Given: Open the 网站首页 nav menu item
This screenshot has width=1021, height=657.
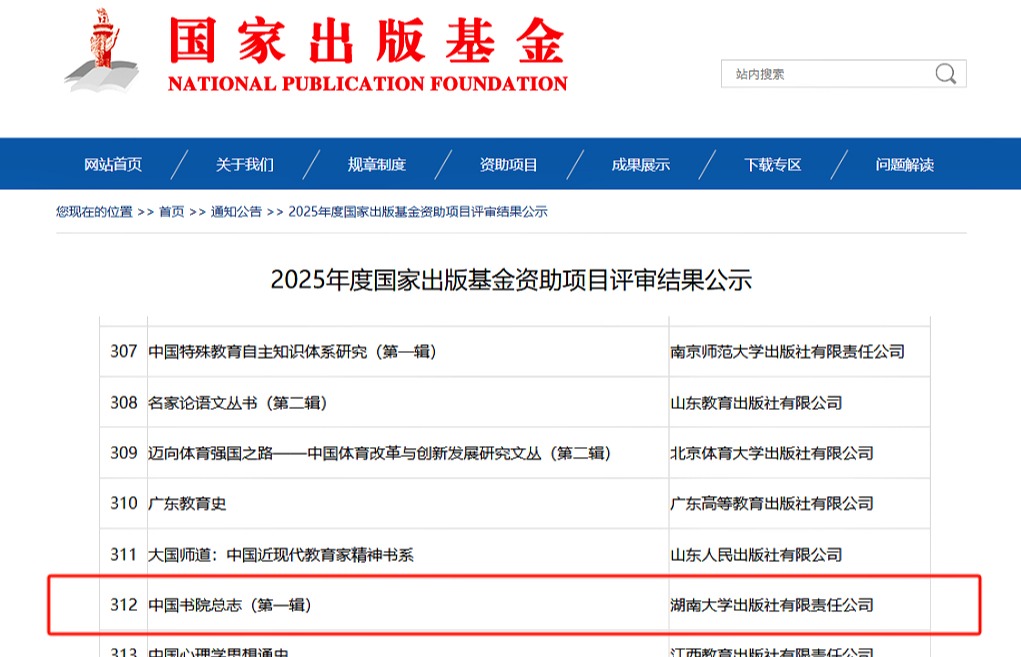Looking at the screenshot, I should (113, 165).
